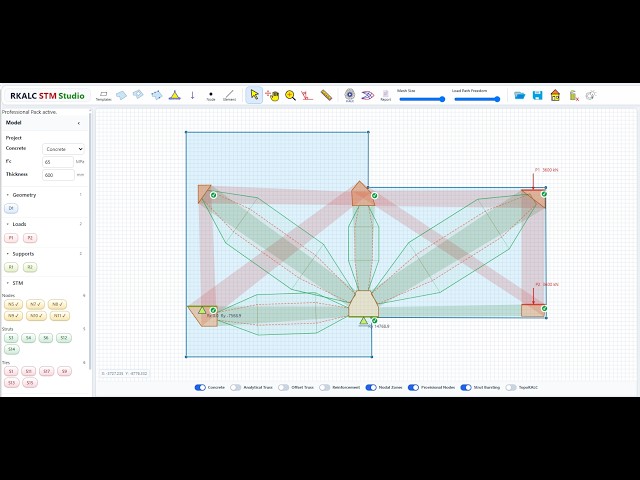Screen dimensions: 640x480
Task: Select the down-arrow load tool
Action: pyautogui.click(x=193, y=95)
